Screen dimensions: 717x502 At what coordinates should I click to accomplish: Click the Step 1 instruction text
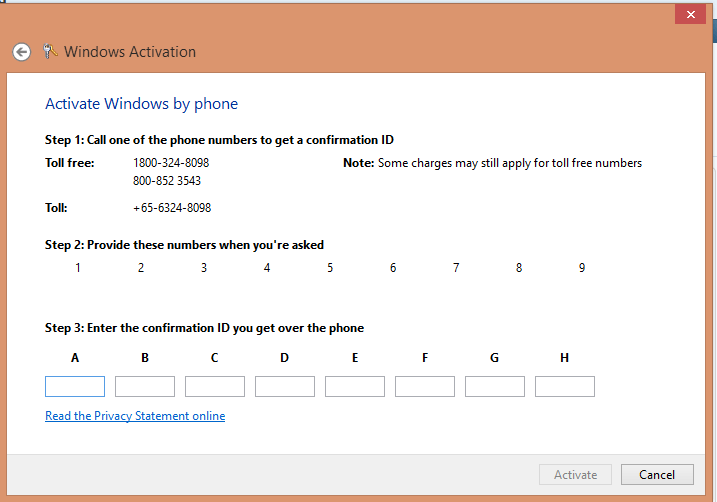pos(219,140)
